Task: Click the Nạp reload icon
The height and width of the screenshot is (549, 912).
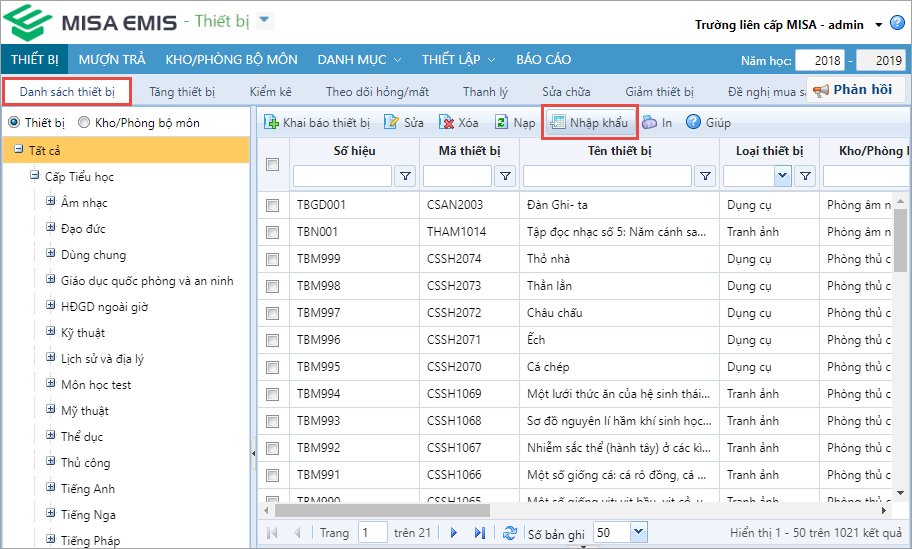Action: click(500, 123)
